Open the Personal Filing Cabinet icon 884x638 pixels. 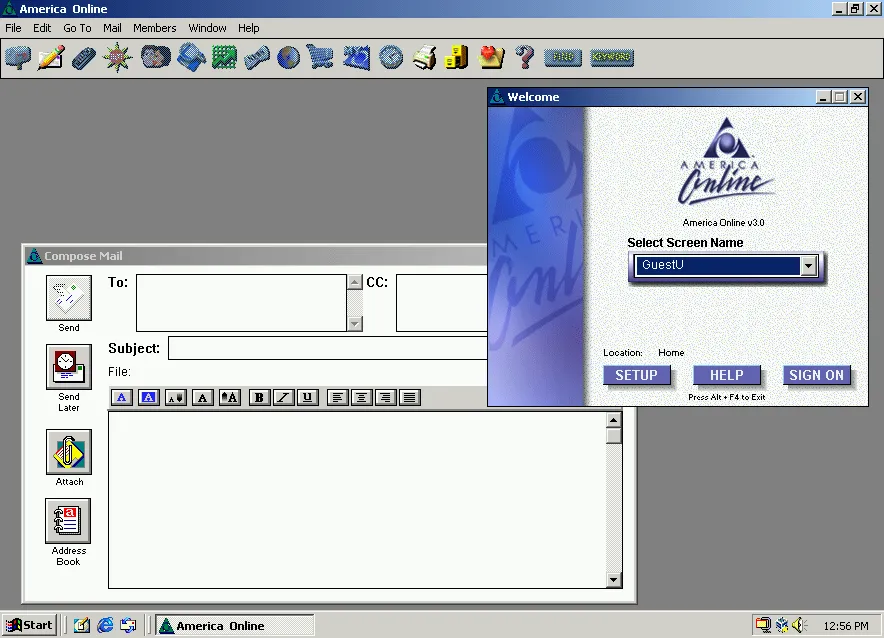(x=457, y=57)
